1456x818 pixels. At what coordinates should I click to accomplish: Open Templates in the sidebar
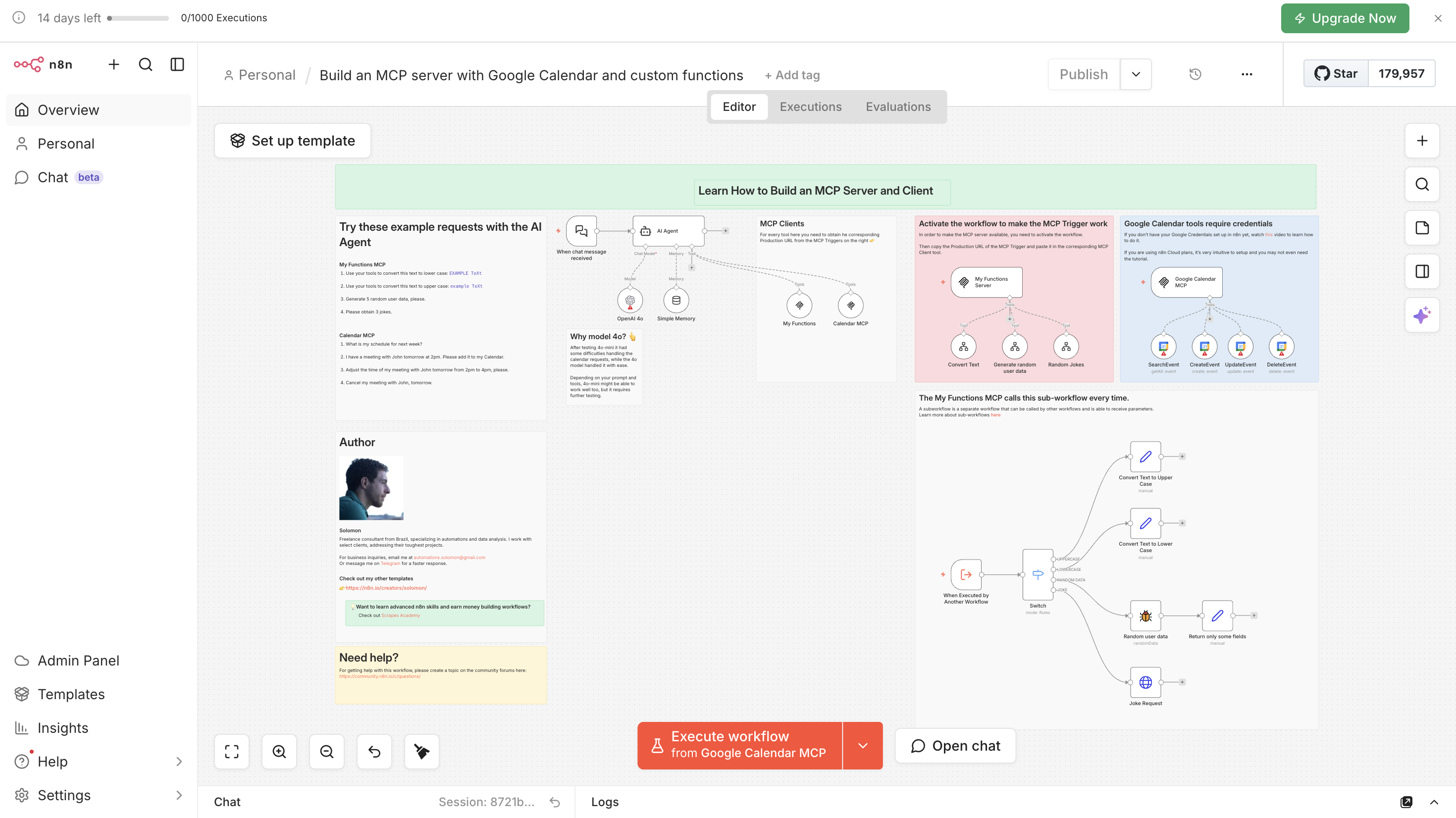click(x=99, y=694)
